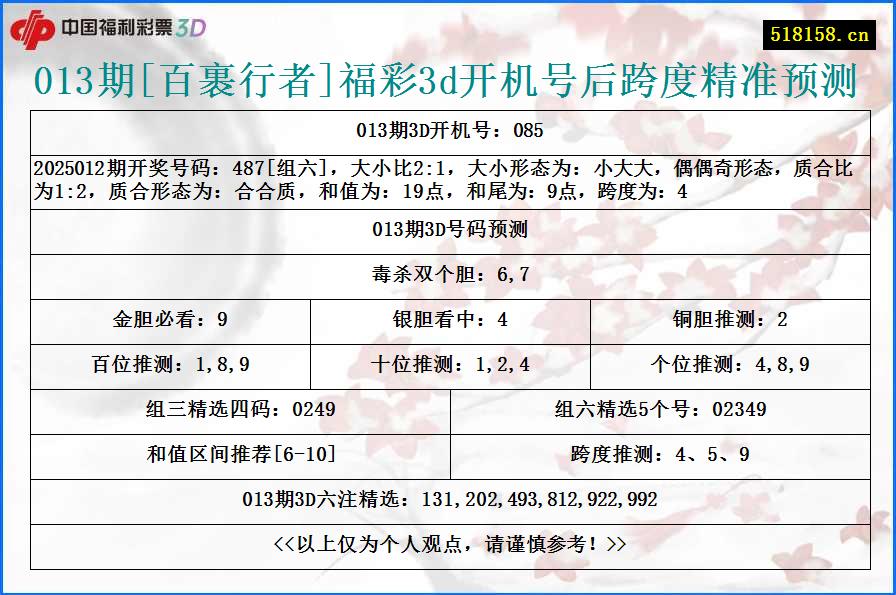Viewport: 896px width, 595px height.
Task: Click the 组三精选四码 cell showing 0249
Action: (x=242, y=409)
